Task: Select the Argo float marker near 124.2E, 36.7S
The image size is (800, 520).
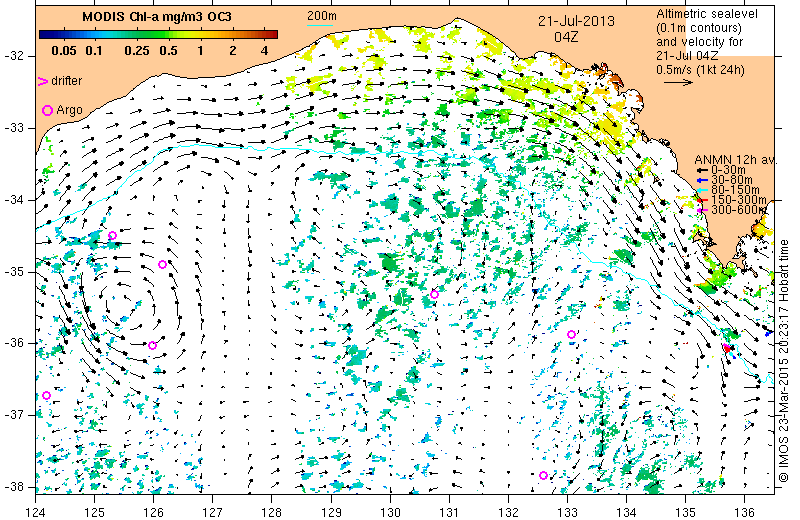Action: coord(46,395)
